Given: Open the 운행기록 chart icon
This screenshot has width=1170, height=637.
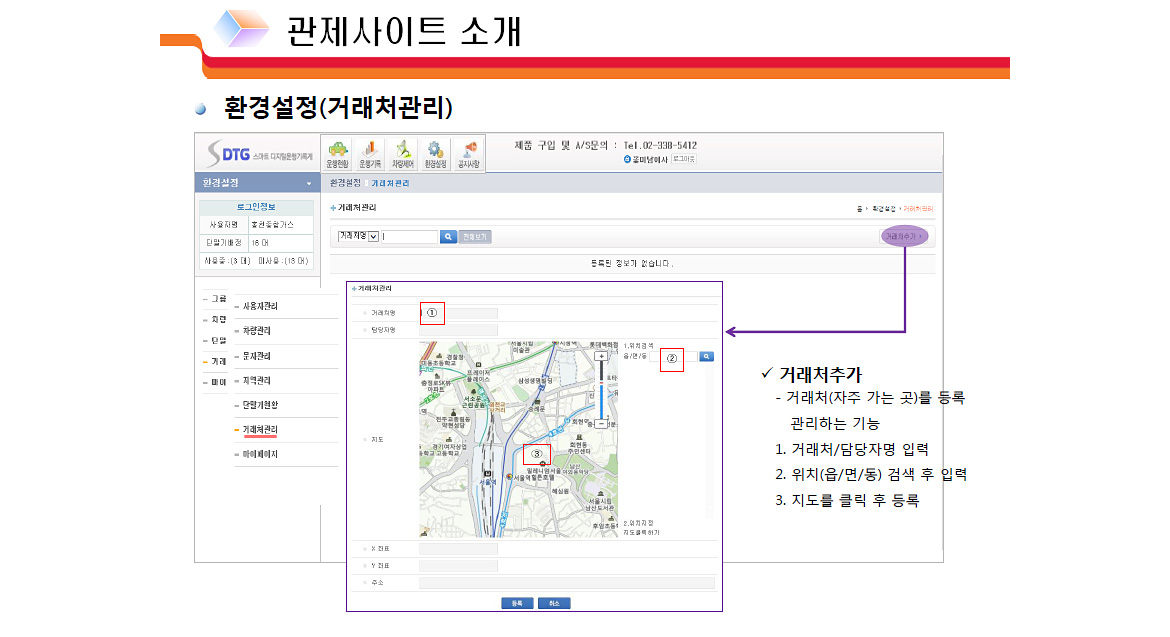Looking at the screenshot, I should click(x=370, y=153).
